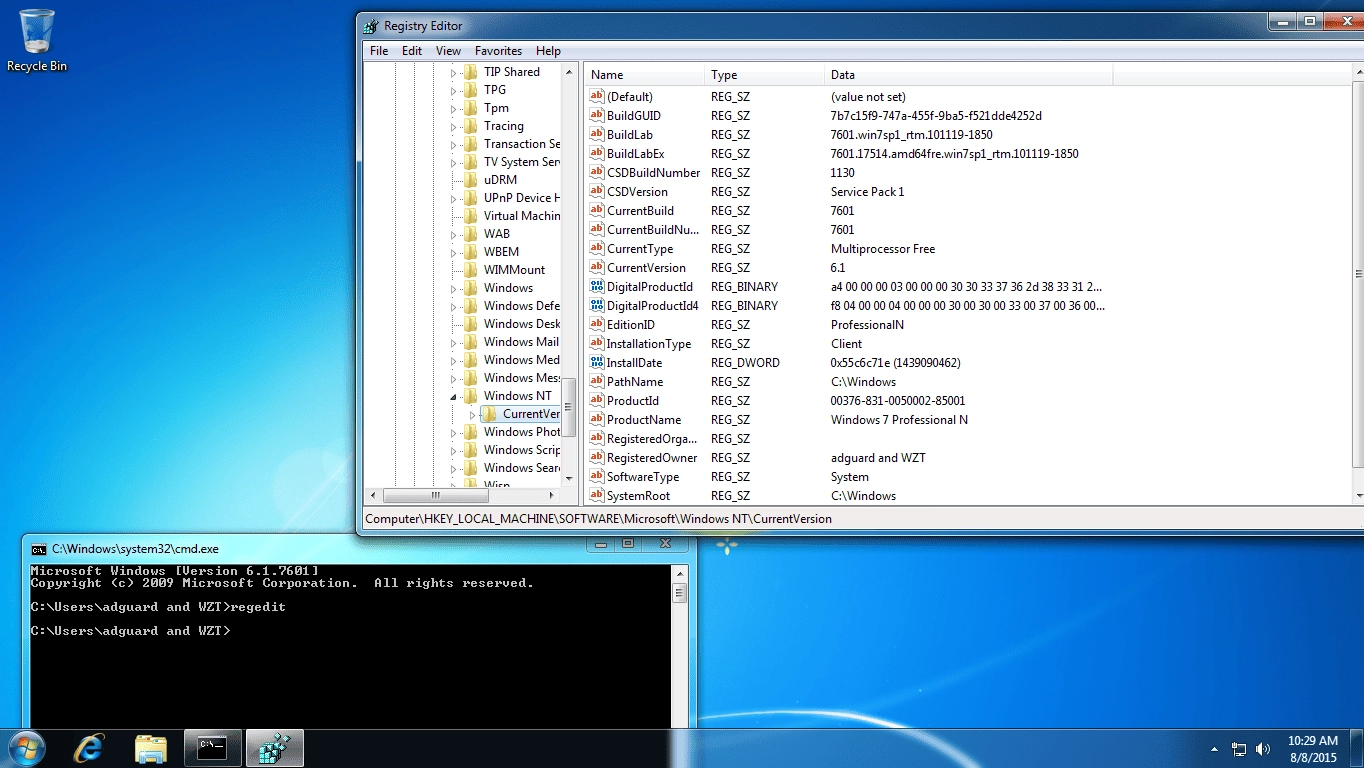Click the values pane vertical scrollbar thumb
Viewport: 1364px width, 768px height.
(1357, 274)
